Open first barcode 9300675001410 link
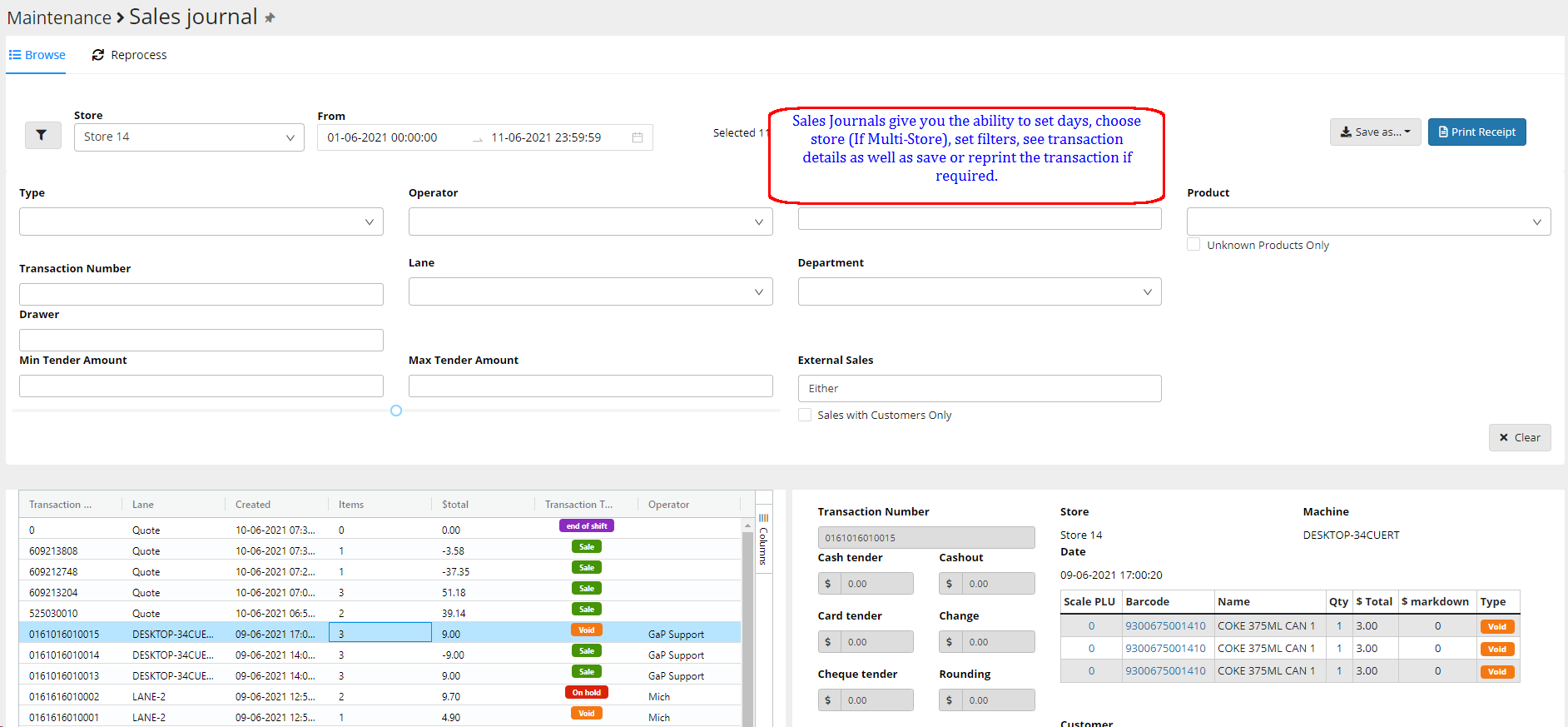 [x=1165, y=626]
